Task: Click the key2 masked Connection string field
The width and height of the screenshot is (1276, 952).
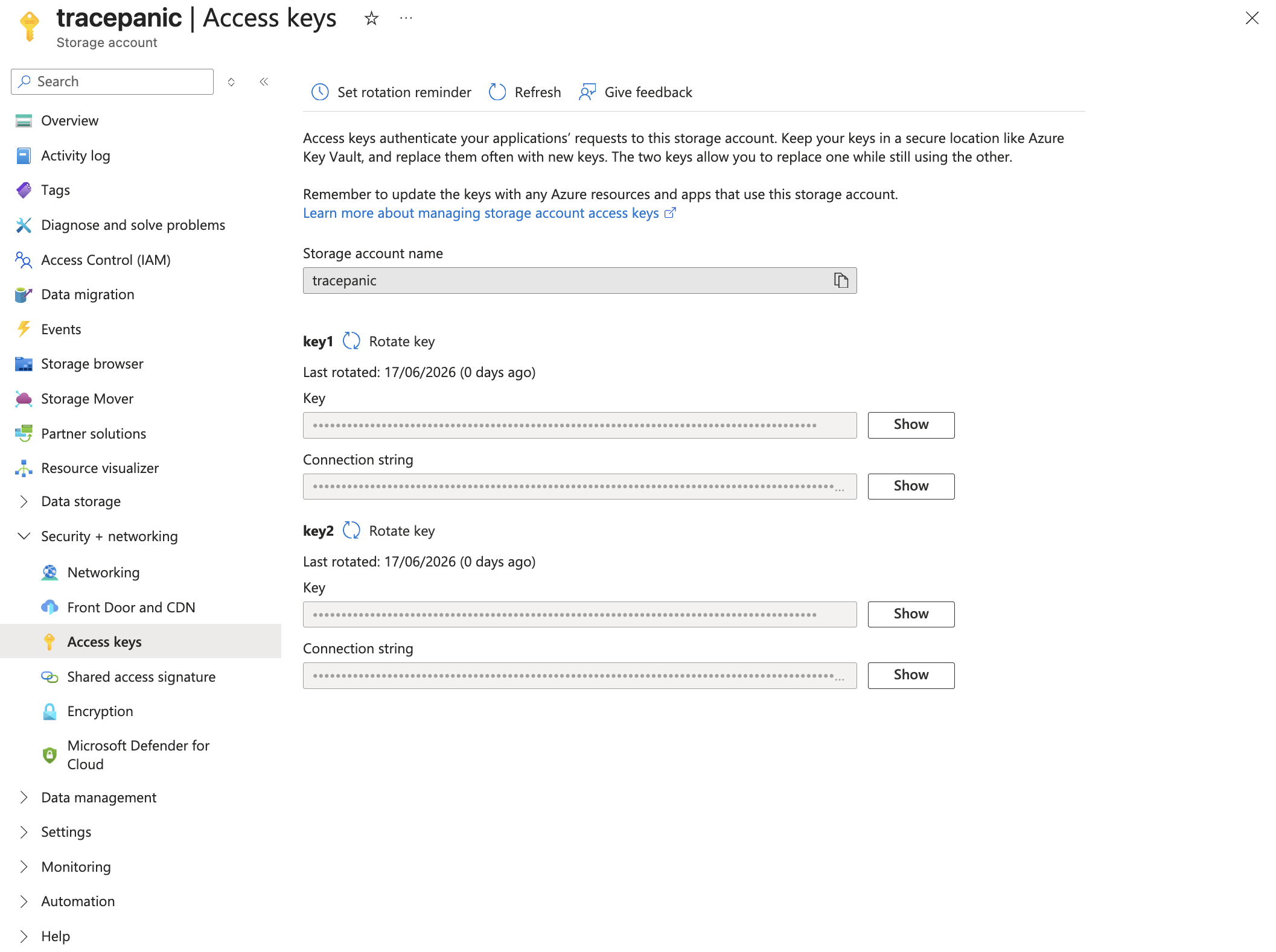Action: pyautogui.click(x=579, y=676)
